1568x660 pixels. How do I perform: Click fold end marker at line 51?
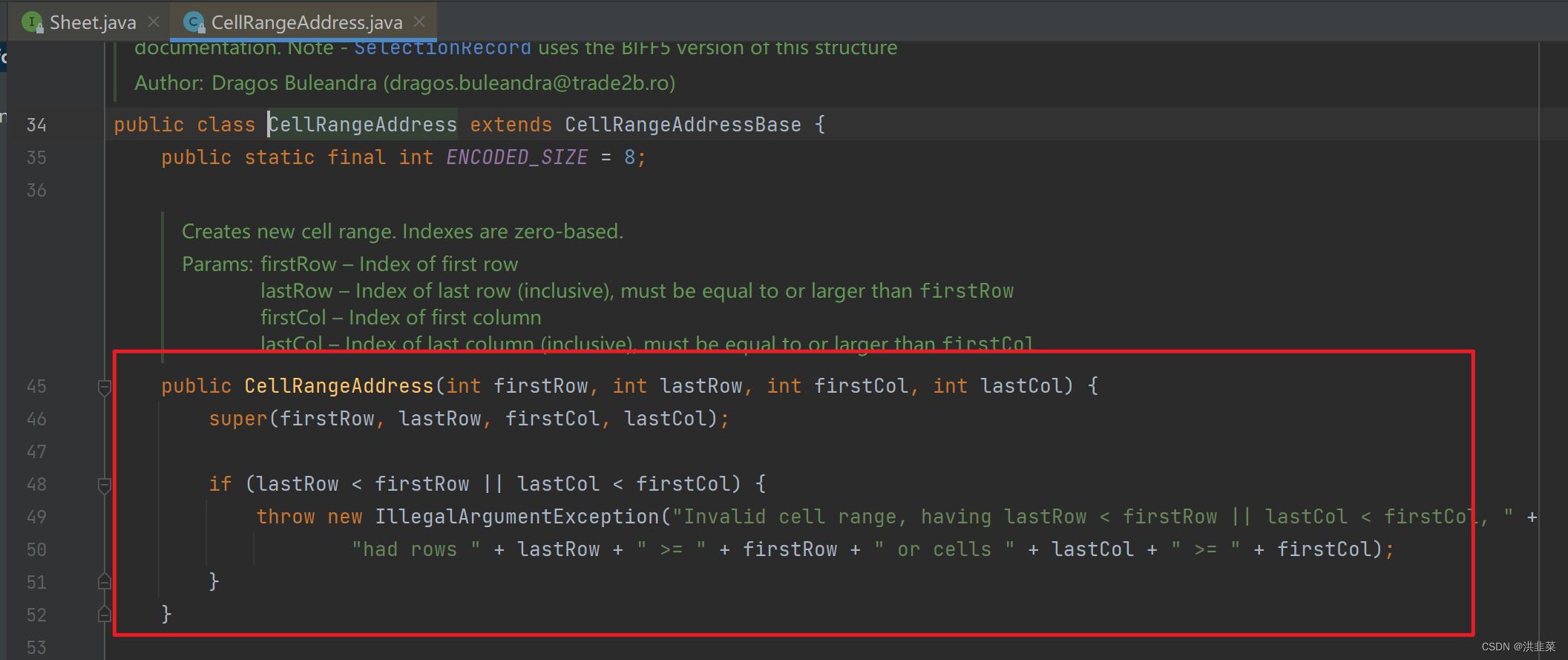tap(105, 581)
